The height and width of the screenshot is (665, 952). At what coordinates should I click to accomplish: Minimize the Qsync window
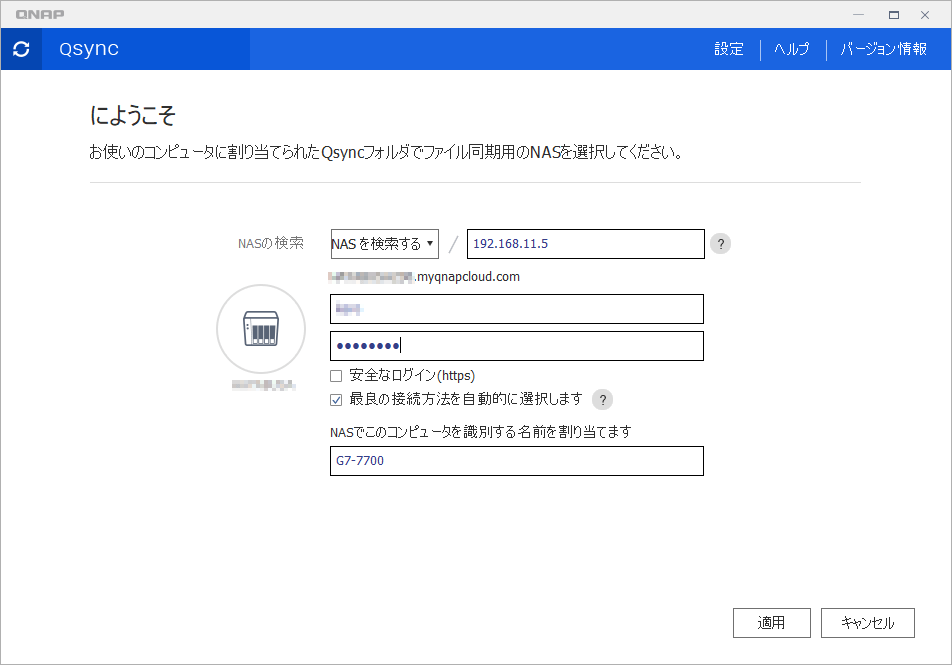[x=858, y=15]
